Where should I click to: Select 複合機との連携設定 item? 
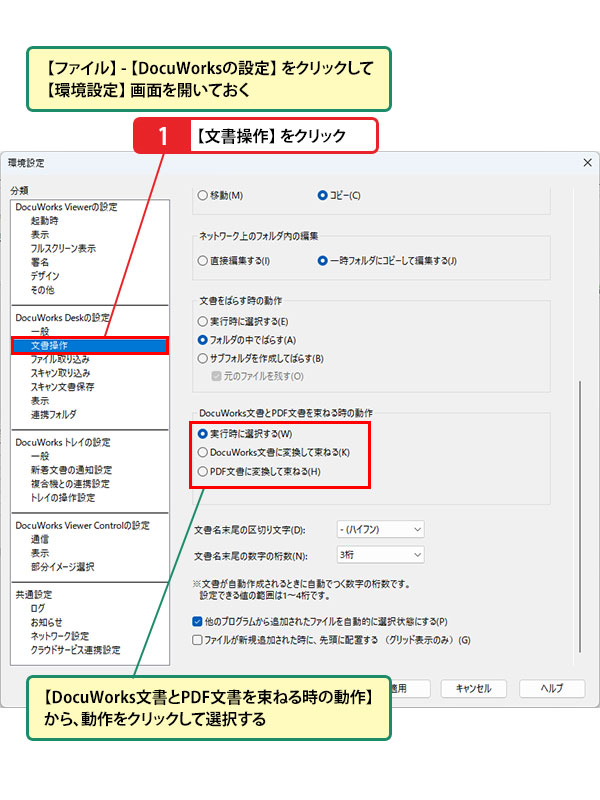(x=70, y=483)
